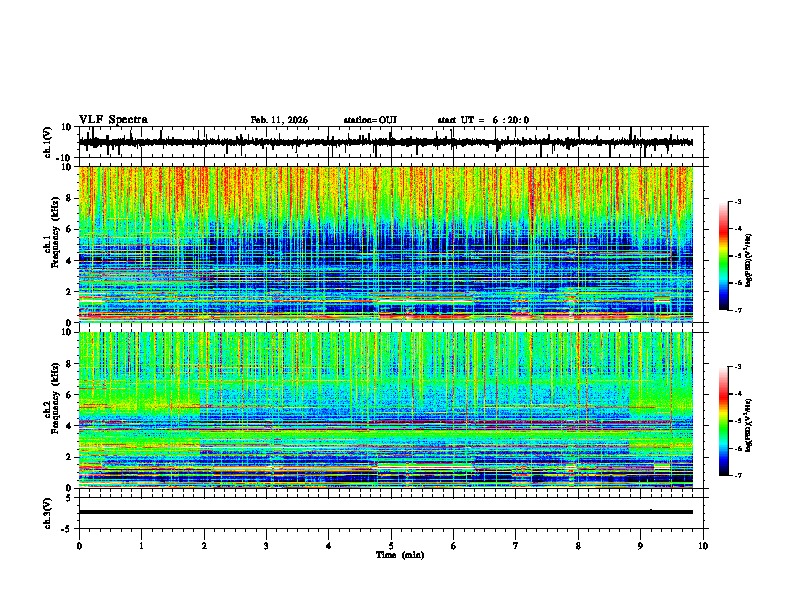This screenshot has width=792, height=612.
Task: Click inside the ch.1 spectrogram panel
Action: tap(386, 244)
